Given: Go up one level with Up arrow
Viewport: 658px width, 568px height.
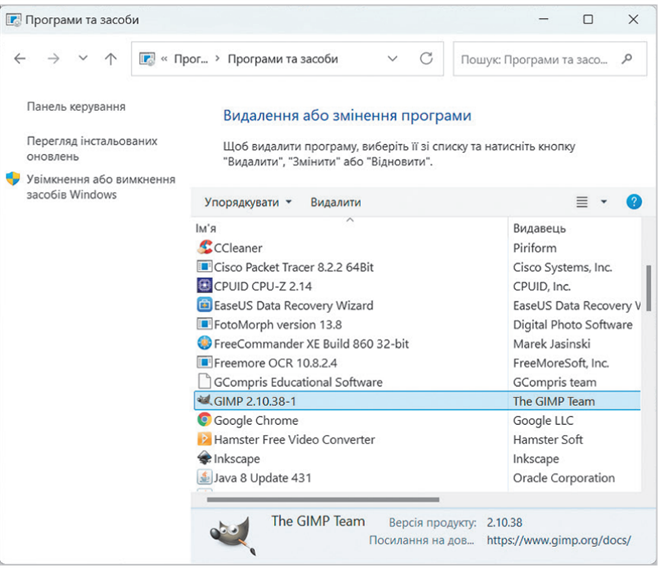Looking at the screenshot, I should click(x=111, y=59).
